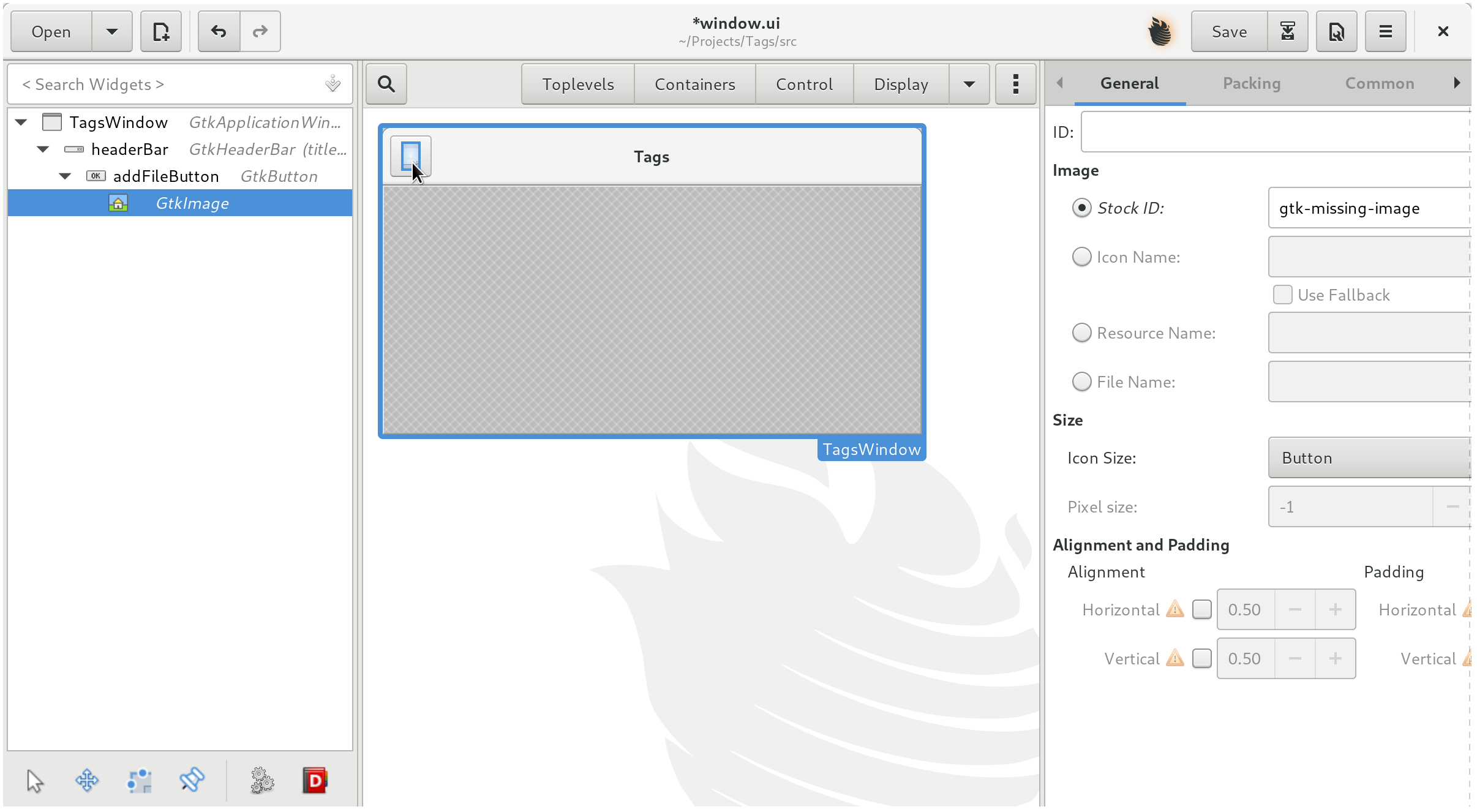Open the extra widget groups dropdown arrow
1477x812 pixels.
pyautogui.click(x=969, y=84)
